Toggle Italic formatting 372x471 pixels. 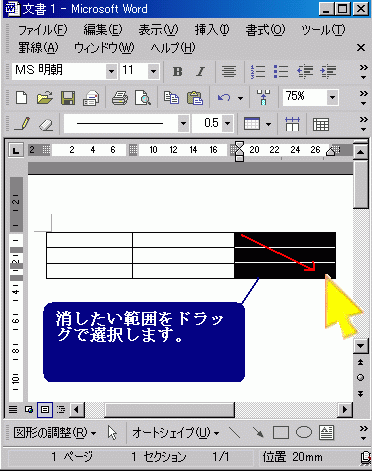[200, 71]
